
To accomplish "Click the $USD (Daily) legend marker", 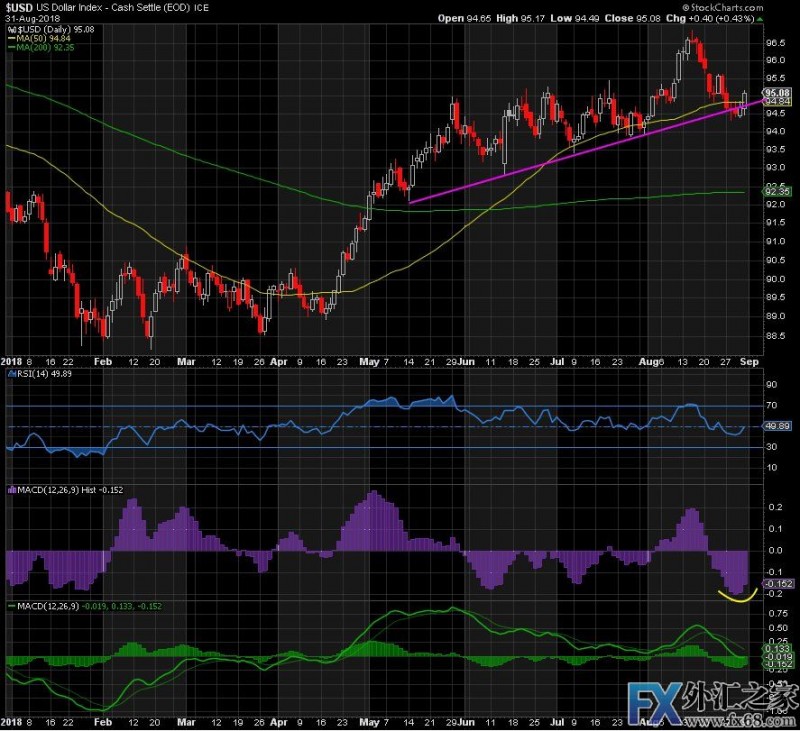I will pos(11,30).
